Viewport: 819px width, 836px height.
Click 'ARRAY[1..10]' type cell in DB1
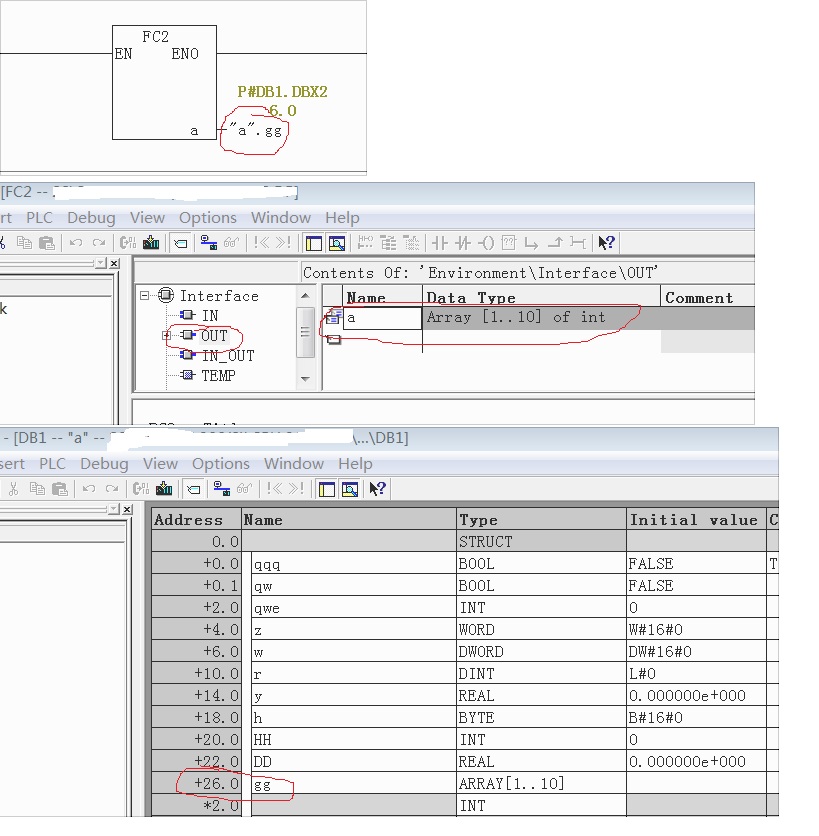(x=541, y=784)
